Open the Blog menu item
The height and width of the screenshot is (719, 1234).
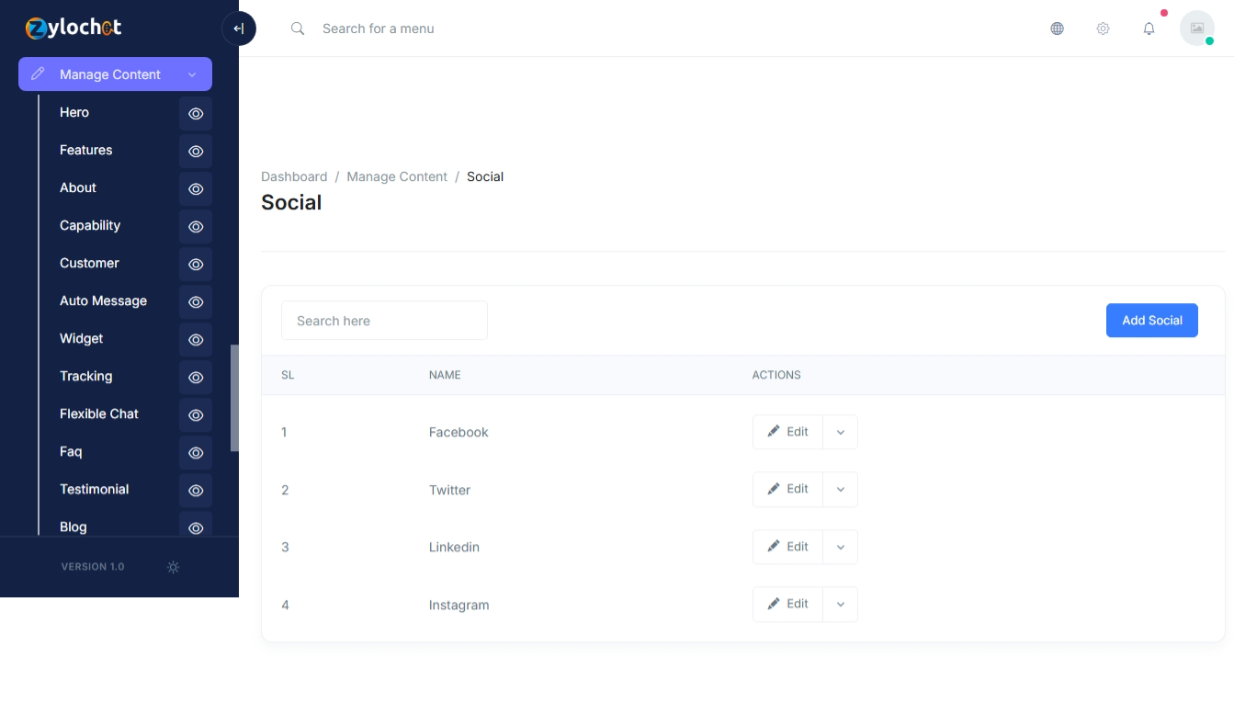pyautogui.click(x=73, y=527)
